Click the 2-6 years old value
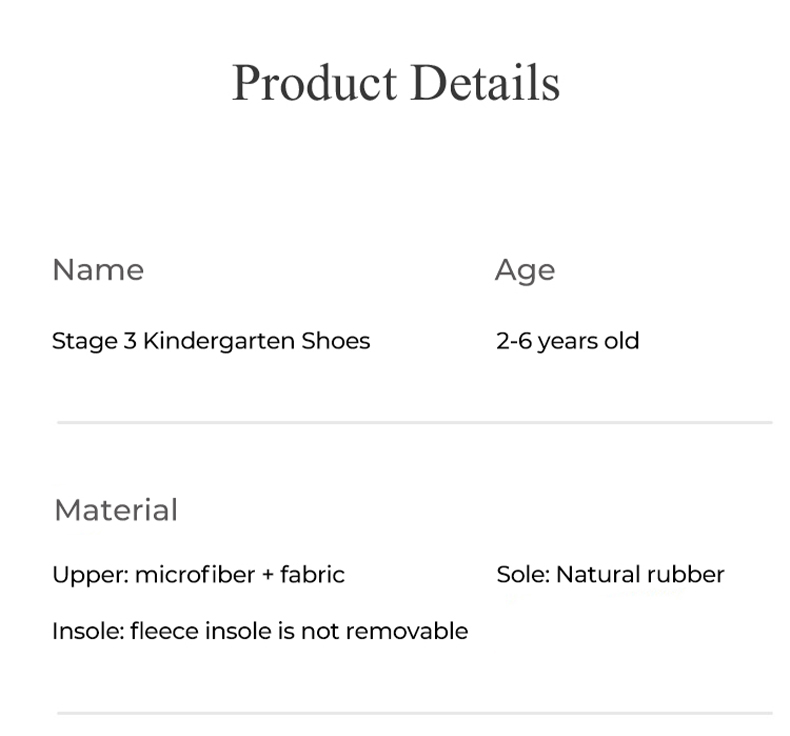The image size is (790, 736). tap(567, 341)
